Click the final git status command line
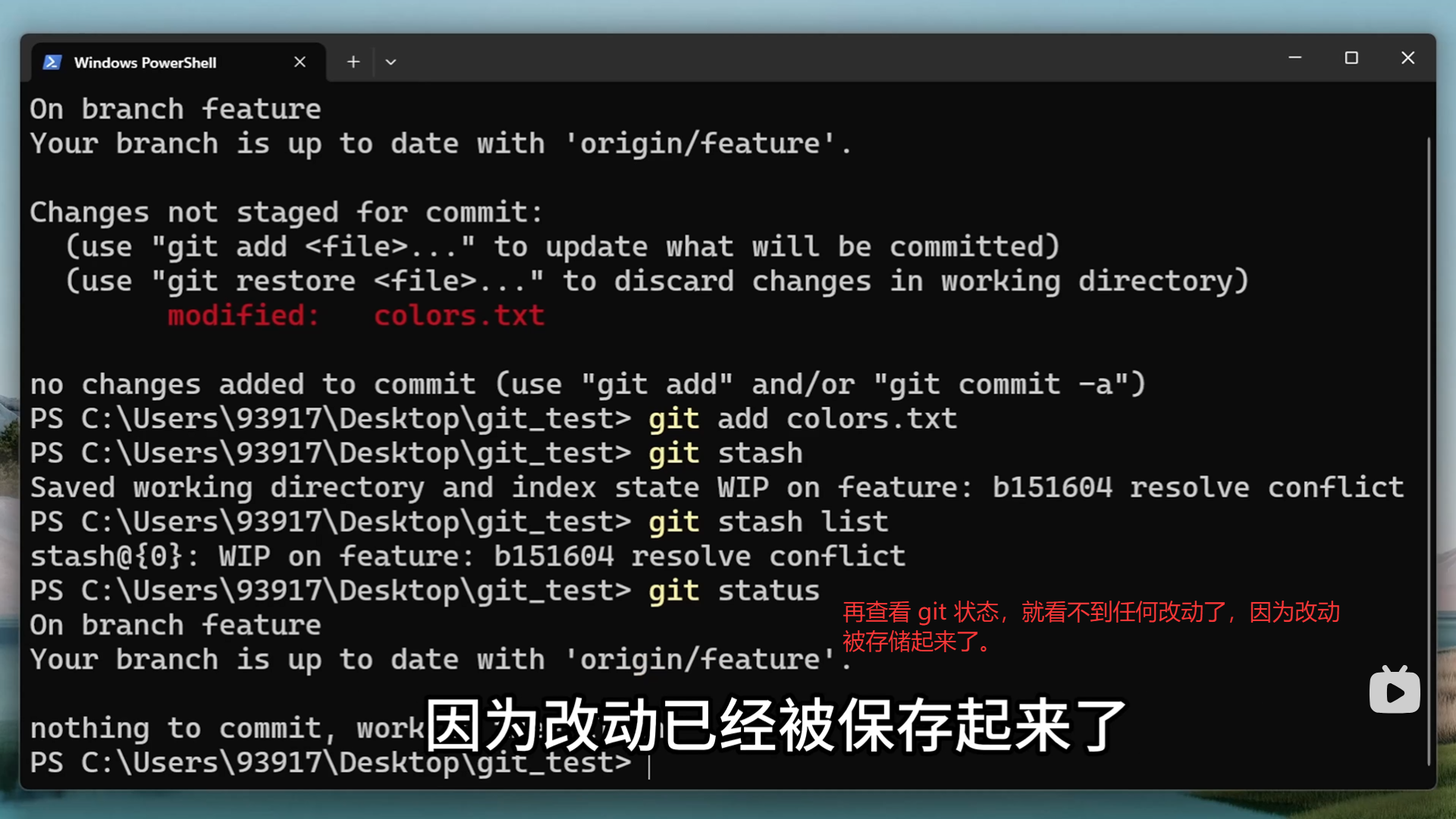Screen dimensions: 1456x819 [733, 591]
